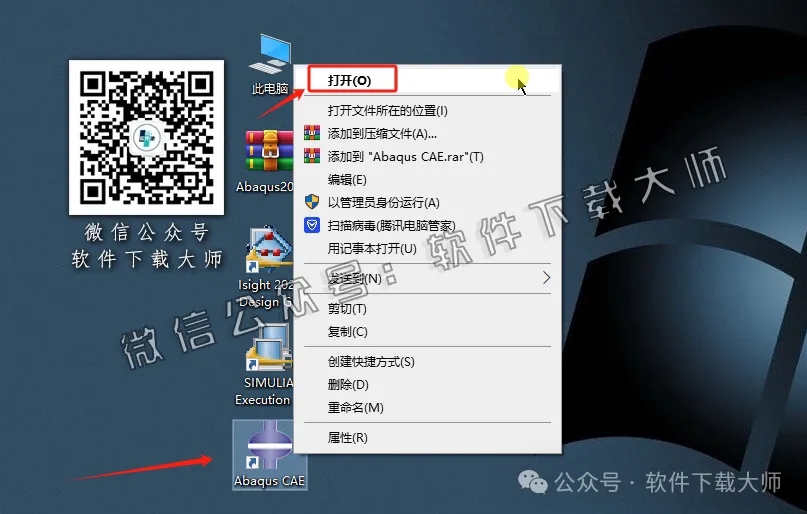Click the Tencent PC Manager scan icon

312,225
